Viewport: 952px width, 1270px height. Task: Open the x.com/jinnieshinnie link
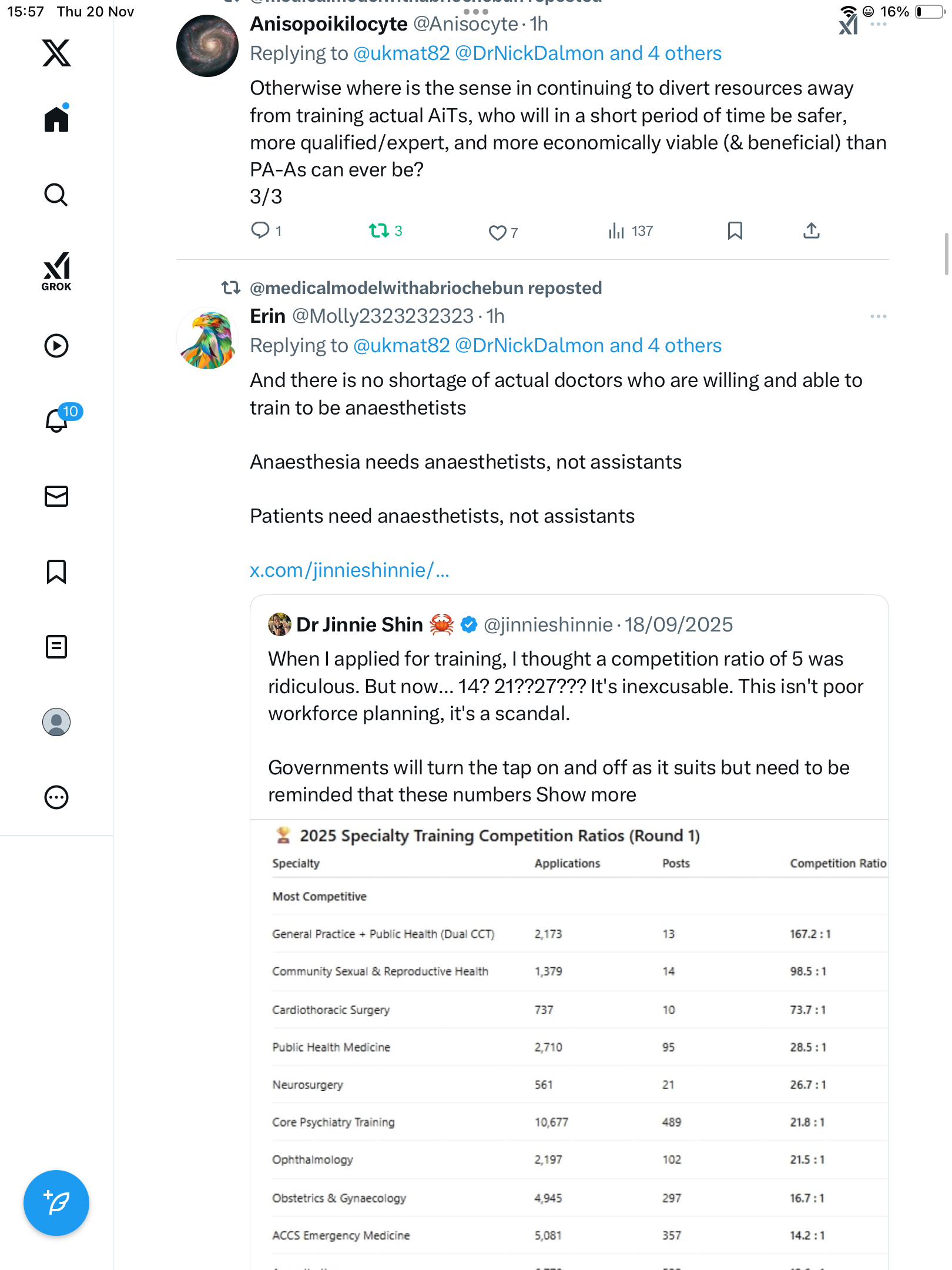tap(349, 570)
